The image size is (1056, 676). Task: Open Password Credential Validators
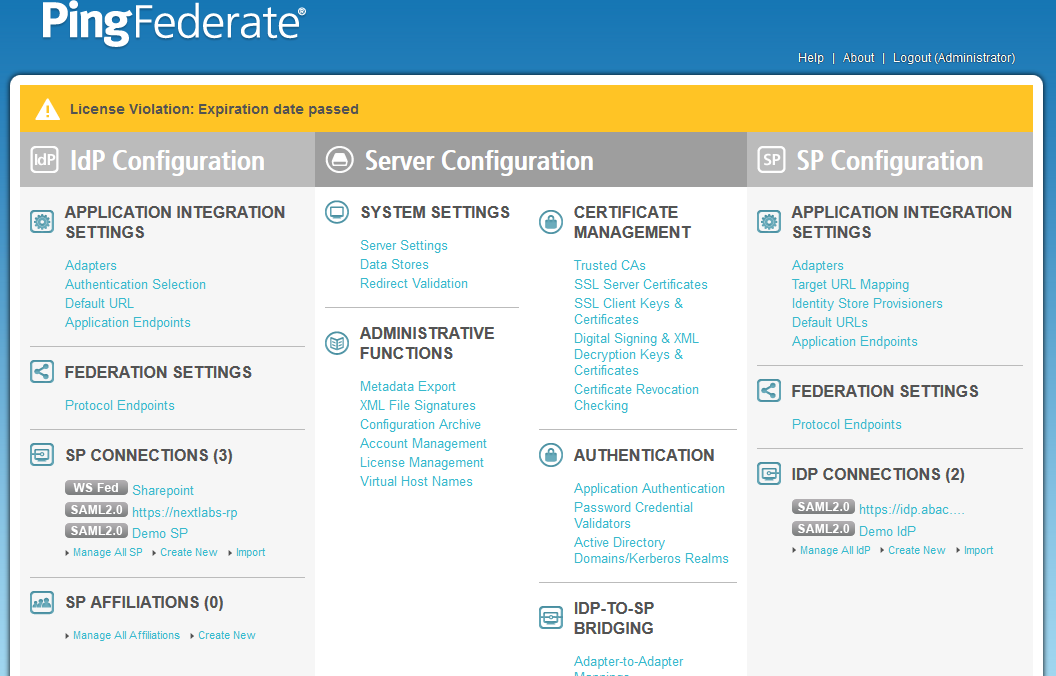point(633,515)
